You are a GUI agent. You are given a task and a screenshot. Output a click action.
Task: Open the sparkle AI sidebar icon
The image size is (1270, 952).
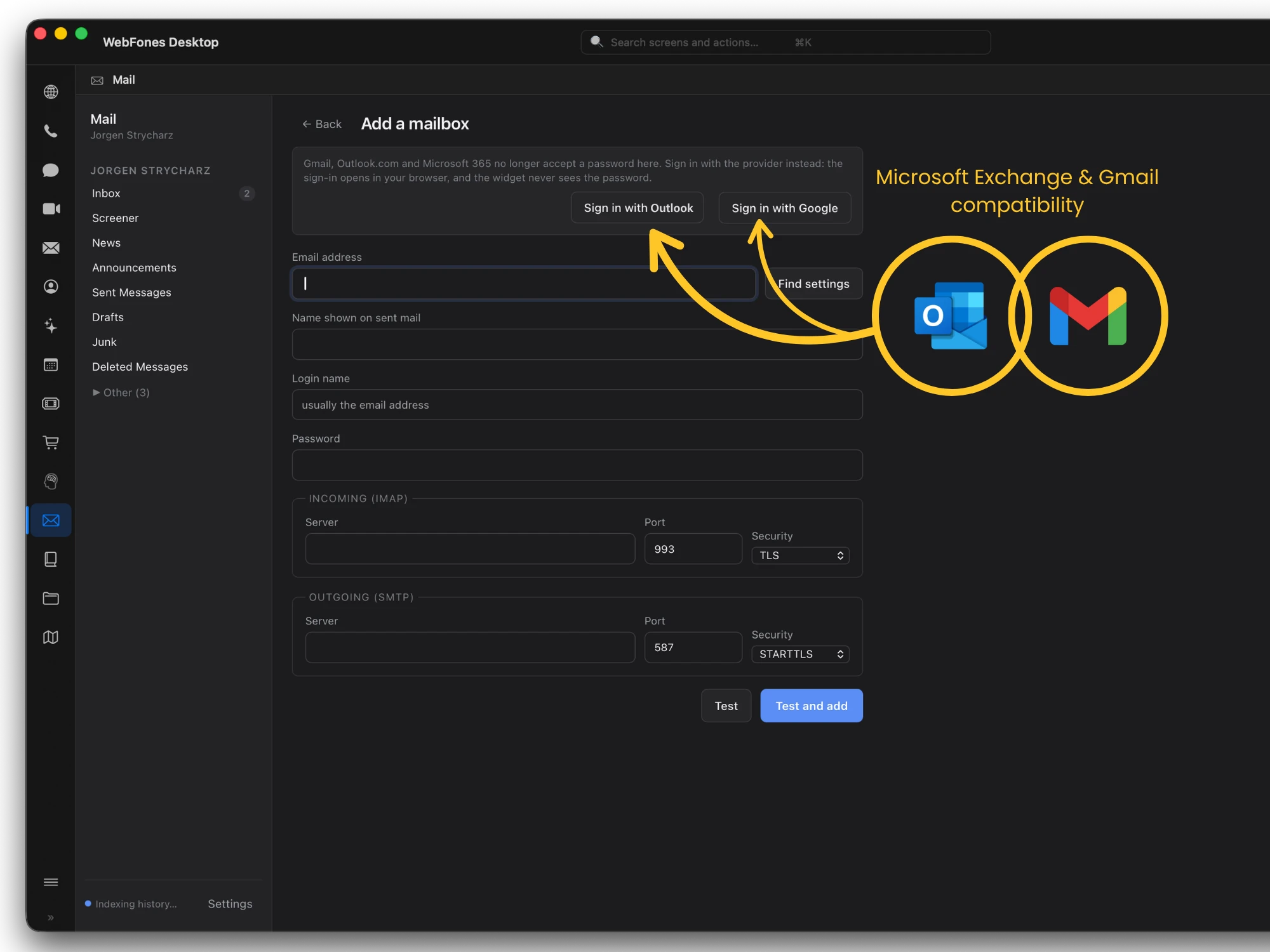click(51, 326)
